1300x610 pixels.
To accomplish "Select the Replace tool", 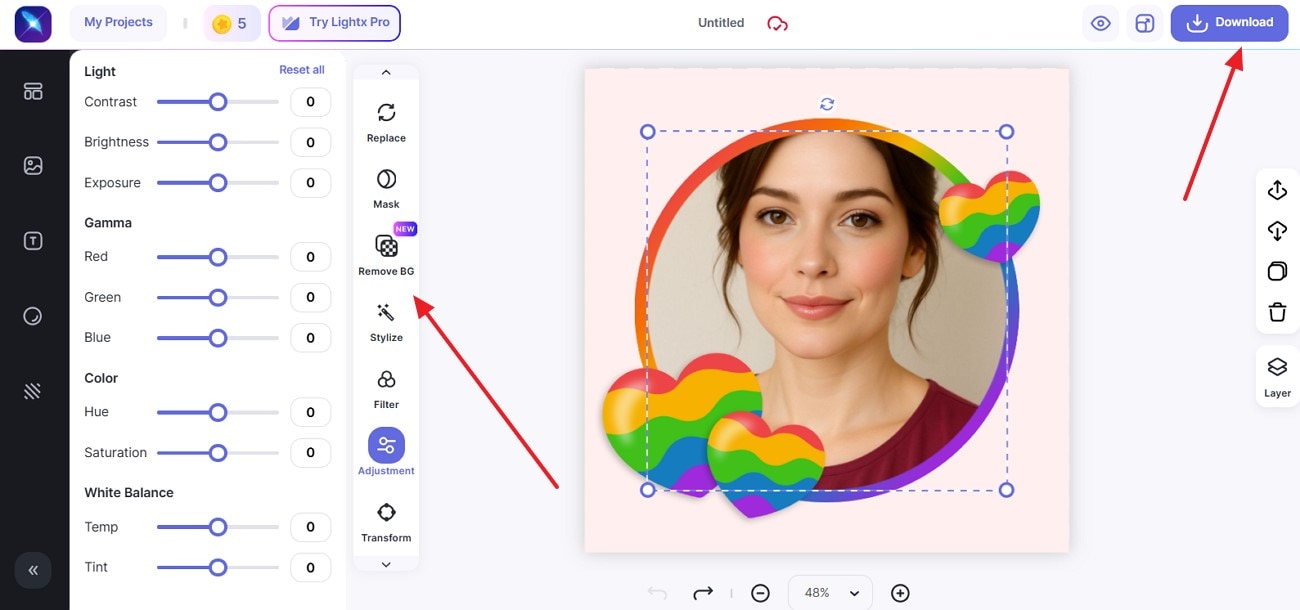I will (386, 122).
